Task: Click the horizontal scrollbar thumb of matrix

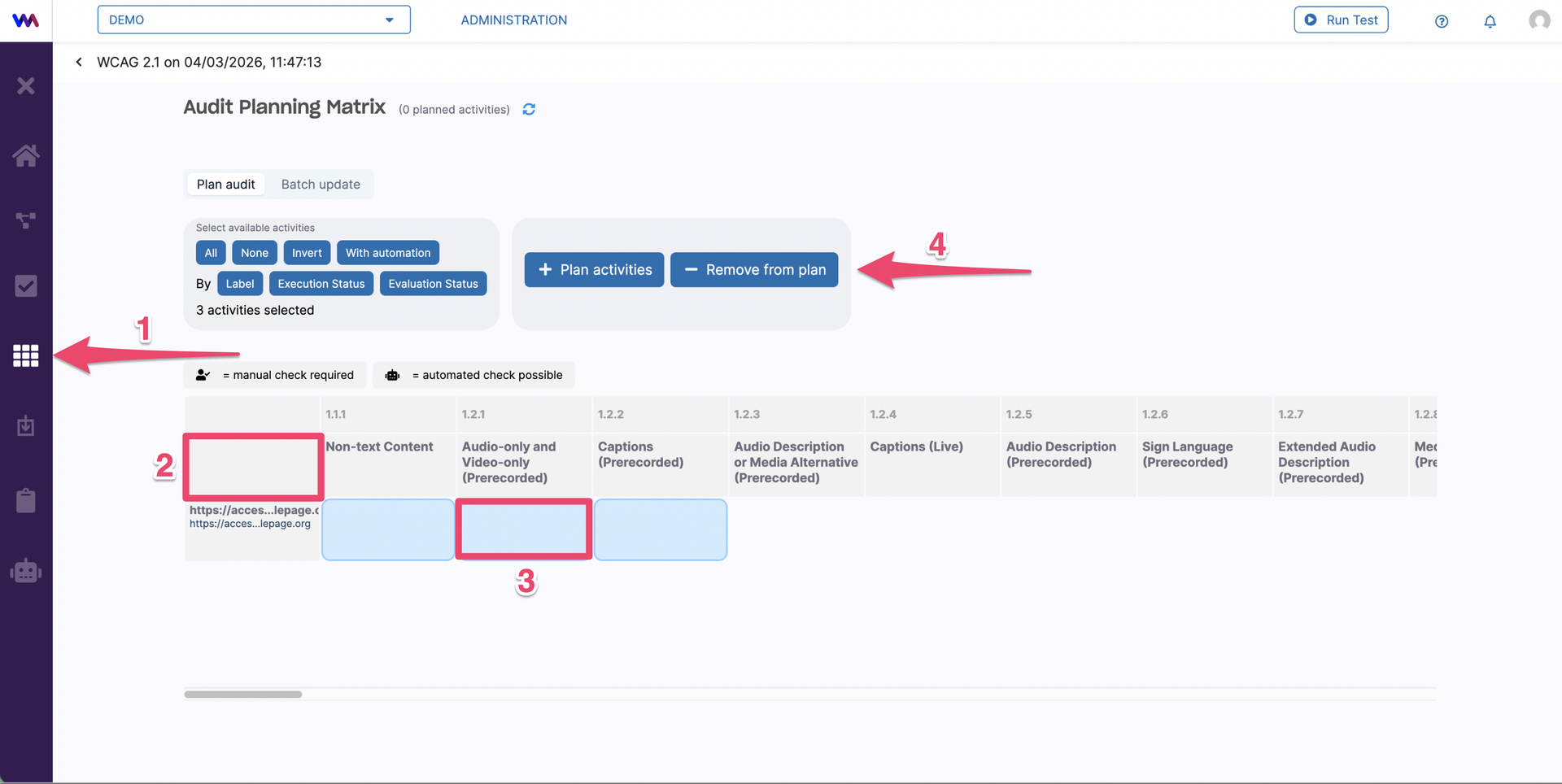Action: pos(243,695)
